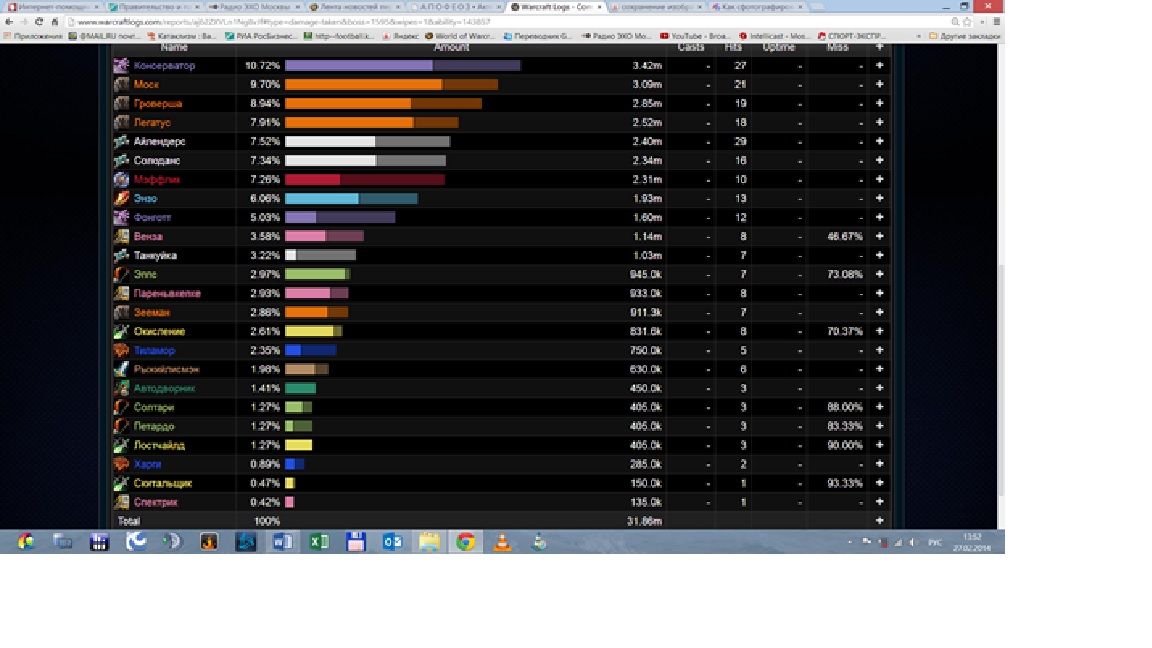Expand plus in Спектрик row
The image size is (1152, 648).
tap(879, 502)
